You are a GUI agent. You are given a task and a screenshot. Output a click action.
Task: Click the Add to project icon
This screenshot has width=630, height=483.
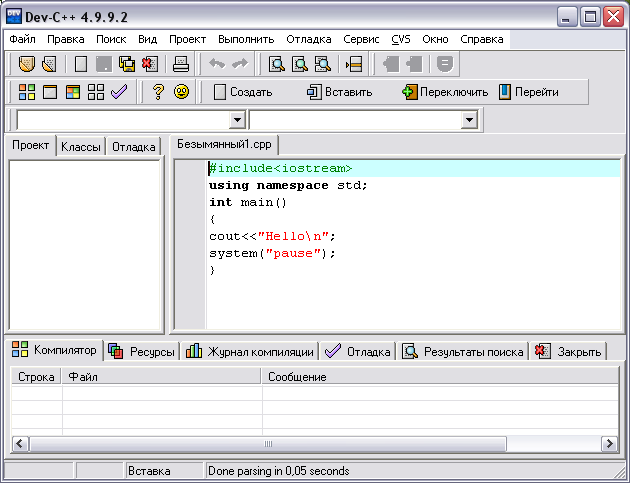point(391,64)
